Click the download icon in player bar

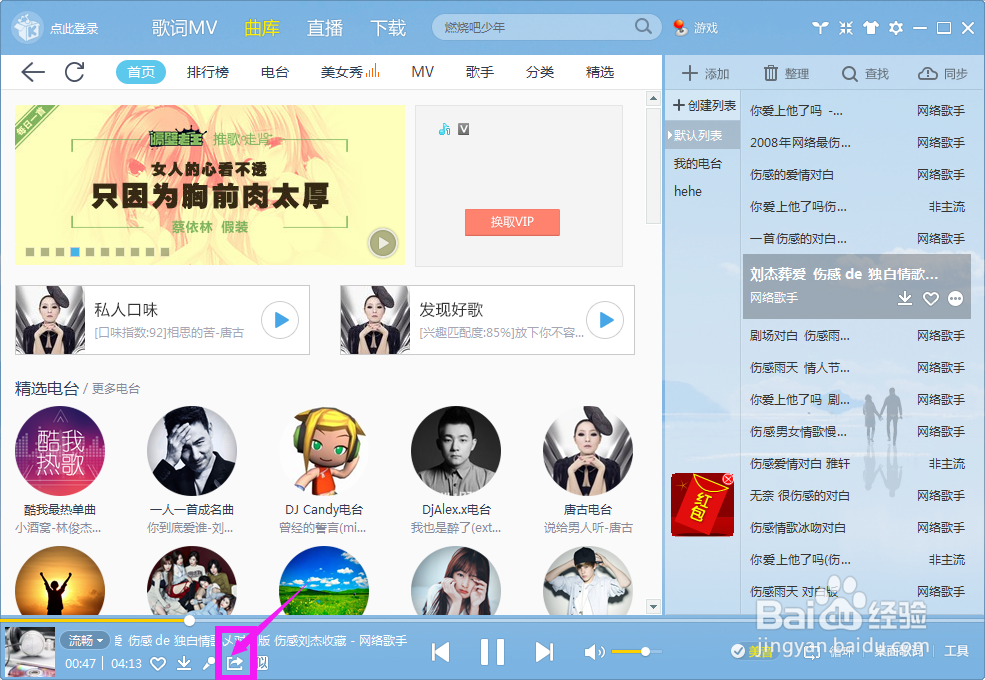click(184, 663)
